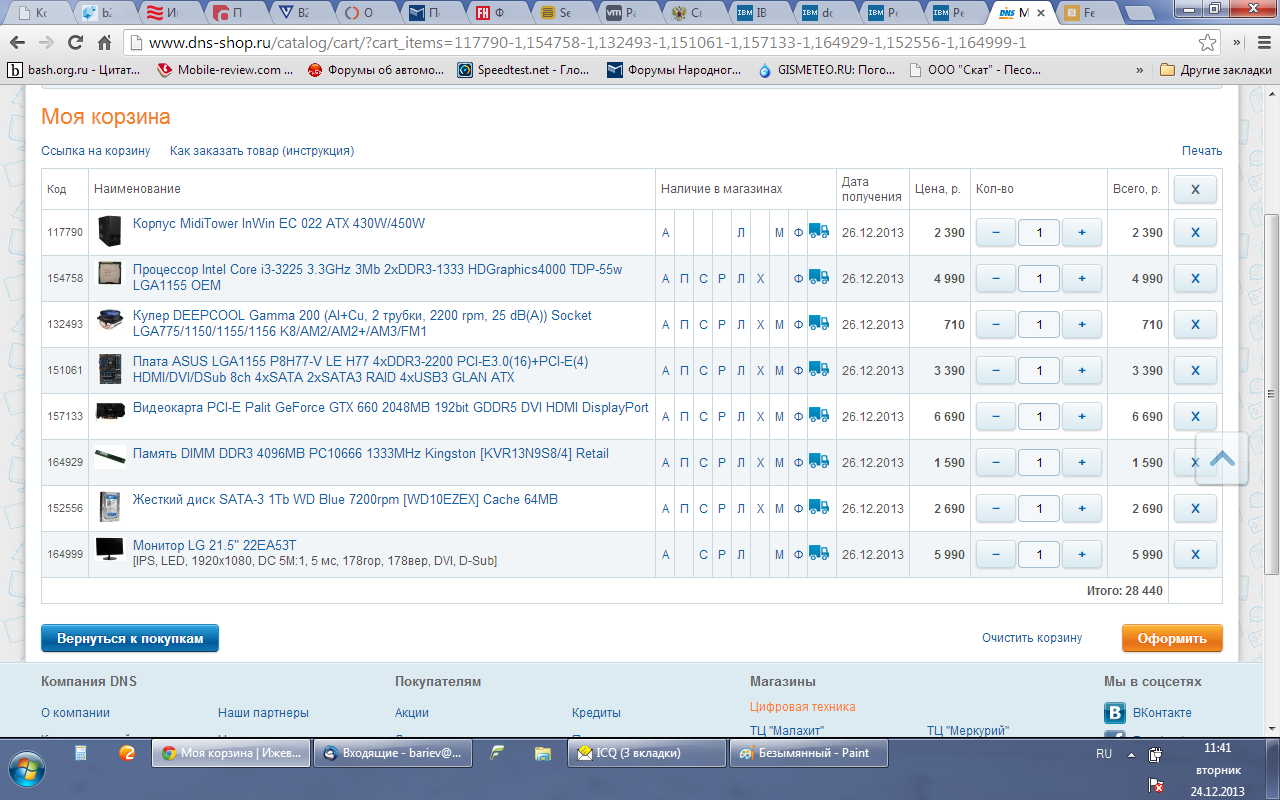Click the VKontakte social icon
Screen dimensions: 1280x800
point(1115,713)
